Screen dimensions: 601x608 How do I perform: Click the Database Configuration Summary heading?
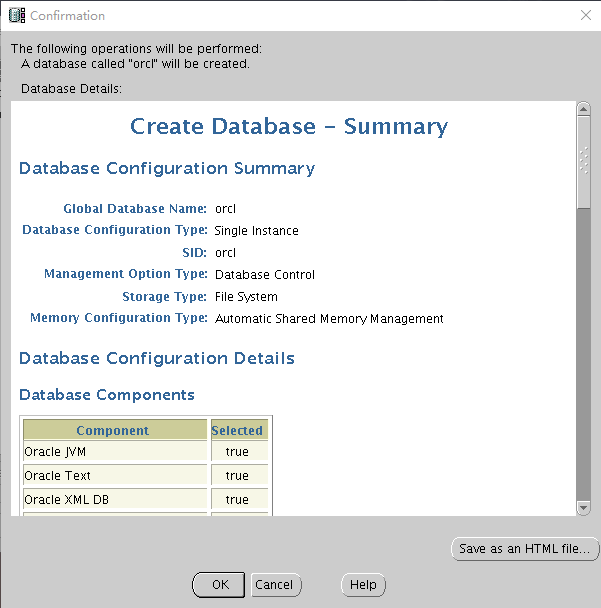click(x=167, y=169)
